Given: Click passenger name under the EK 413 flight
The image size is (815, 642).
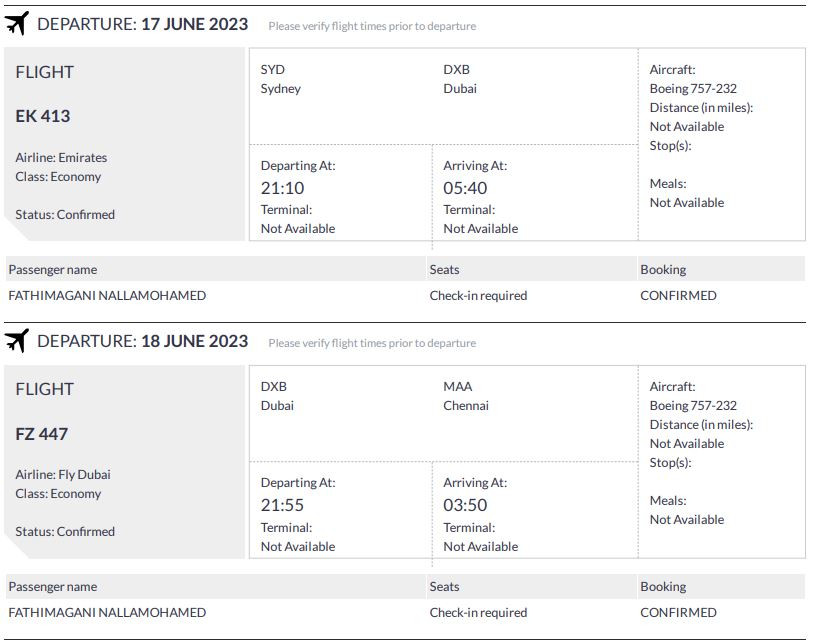Looking at the screenshot, I should point(107,296).
